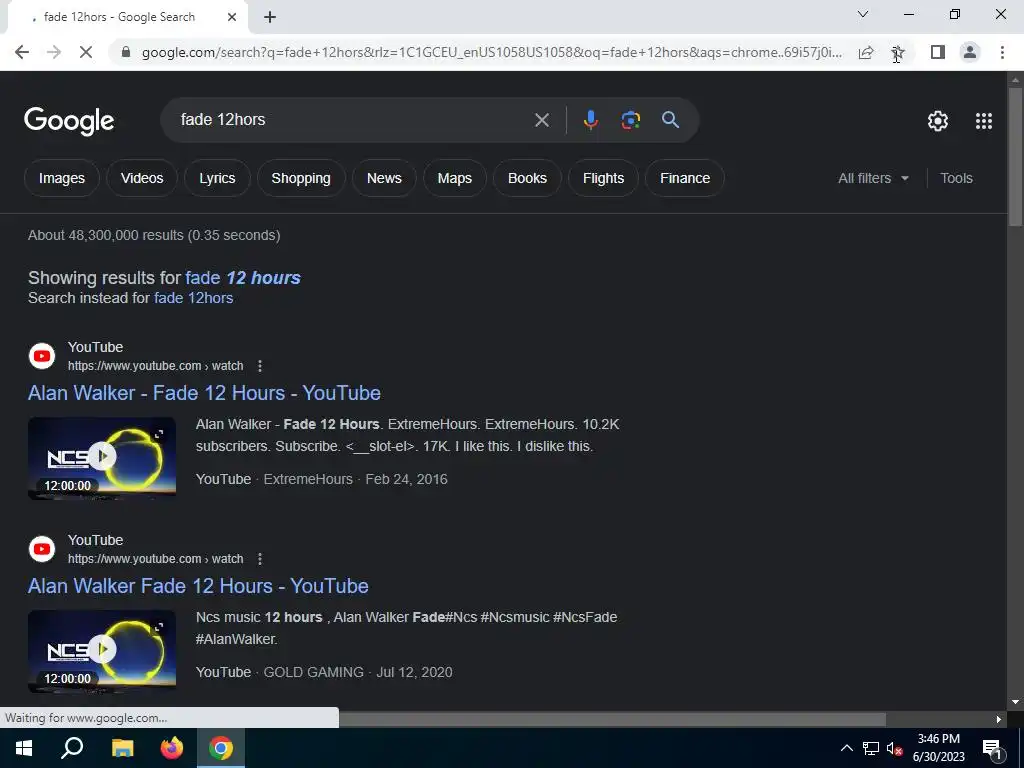Click the vertical page scrollbar
Screen dimensions: 1024x768
pos(1016,157)
